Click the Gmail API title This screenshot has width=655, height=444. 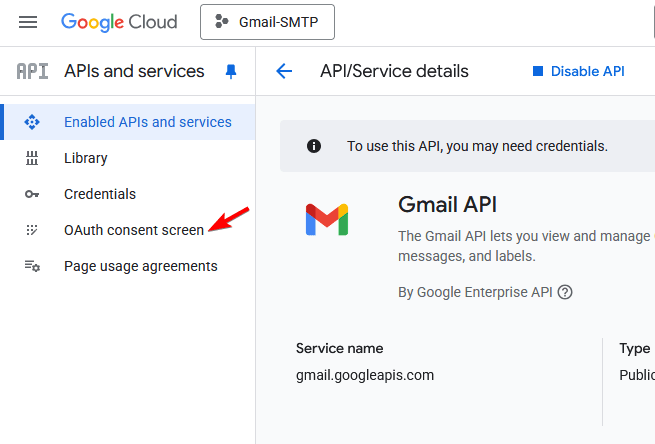tap(447, 205)
